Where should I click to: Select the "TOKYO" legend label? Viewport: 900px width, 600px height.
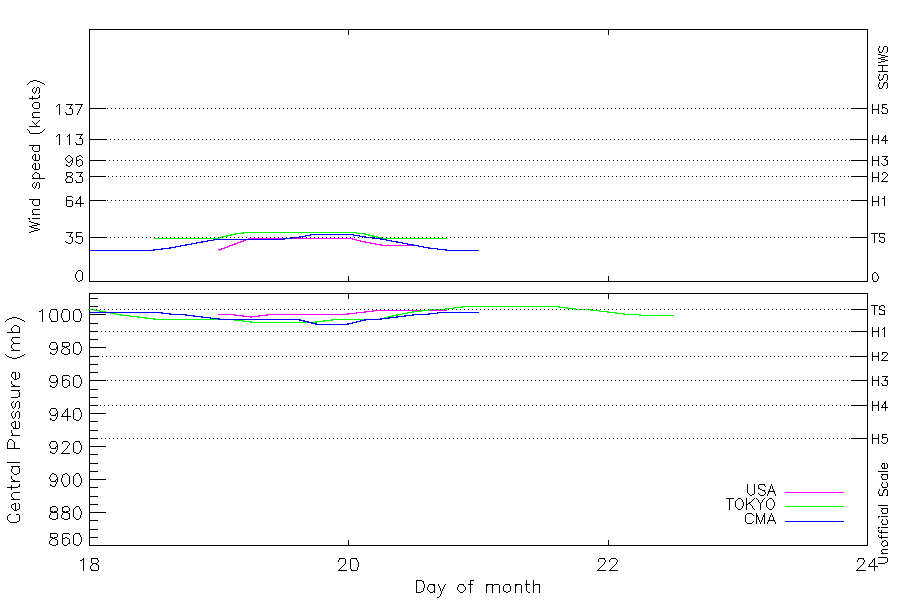click(x=751, y=505)
